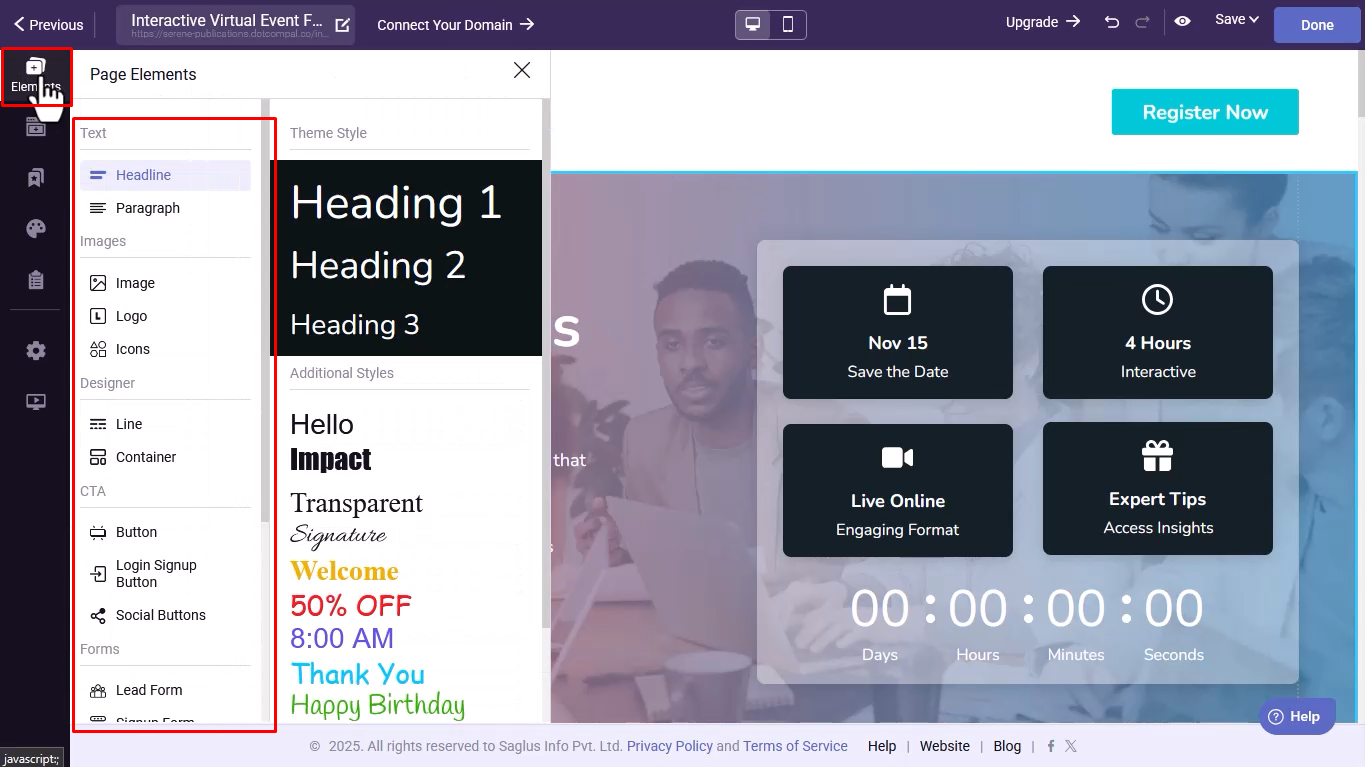Choose the Signature text style

pos(338,535)
